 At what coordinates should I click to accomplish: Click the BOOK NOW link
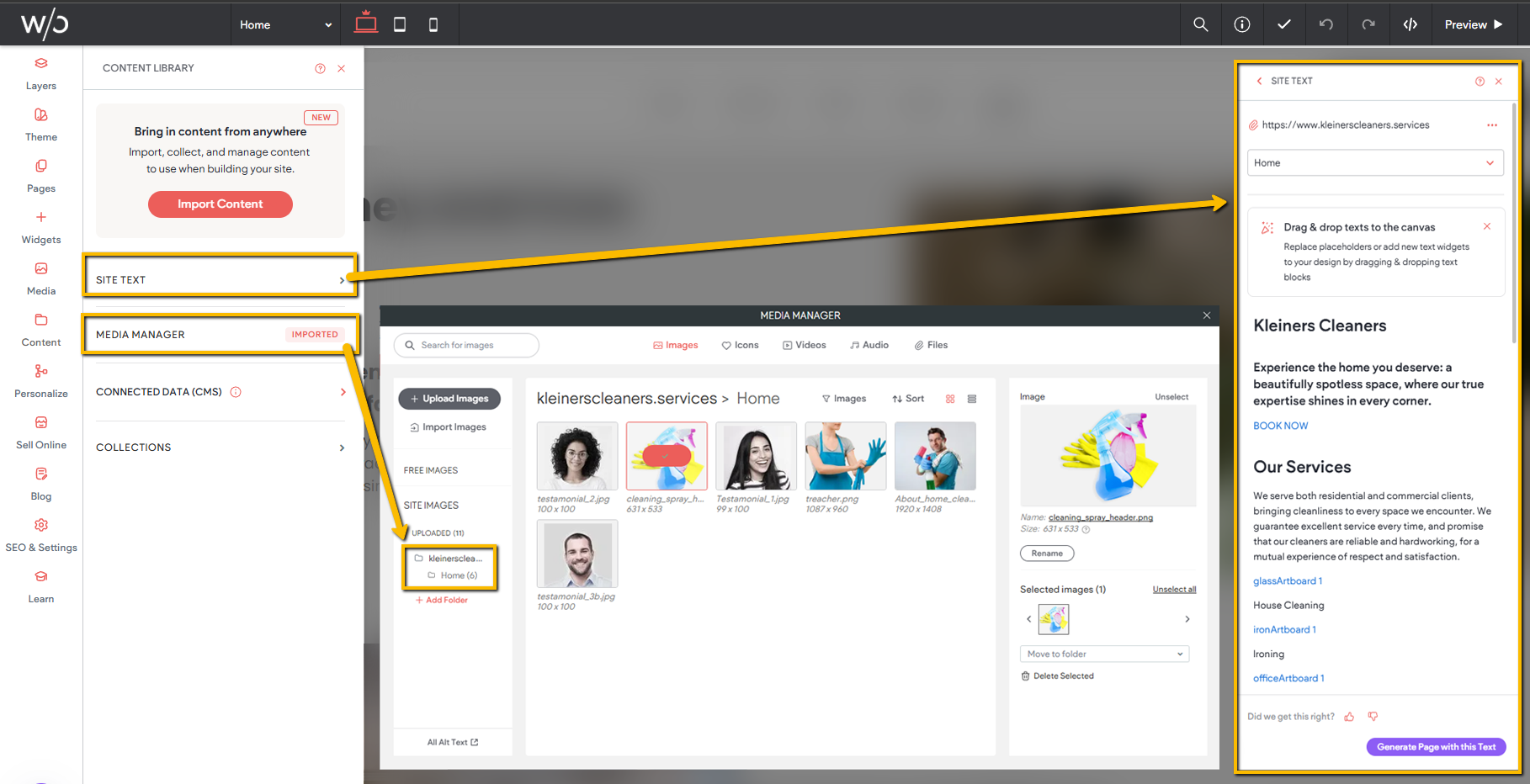tap(1280, 426)
